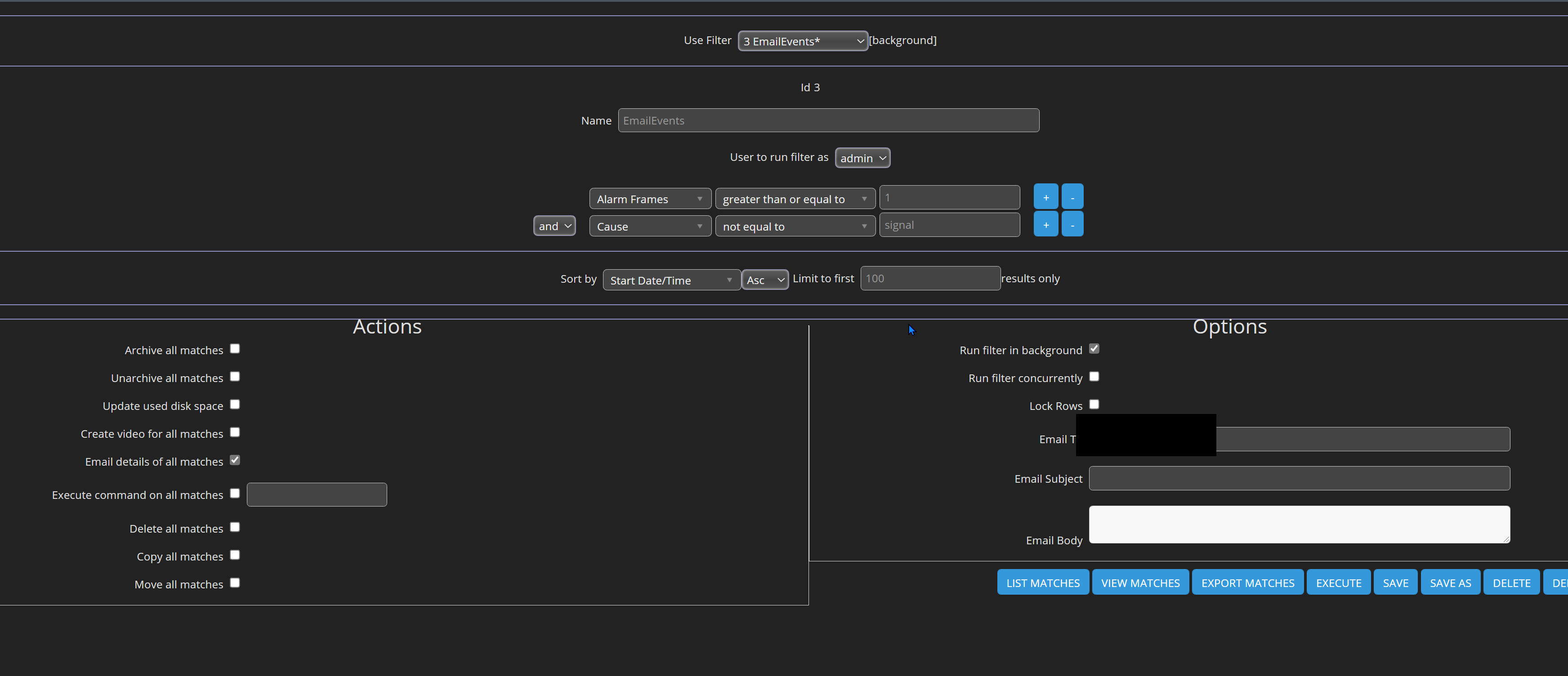Open the 'not equal to' operator dropdown

pos(795,227)
